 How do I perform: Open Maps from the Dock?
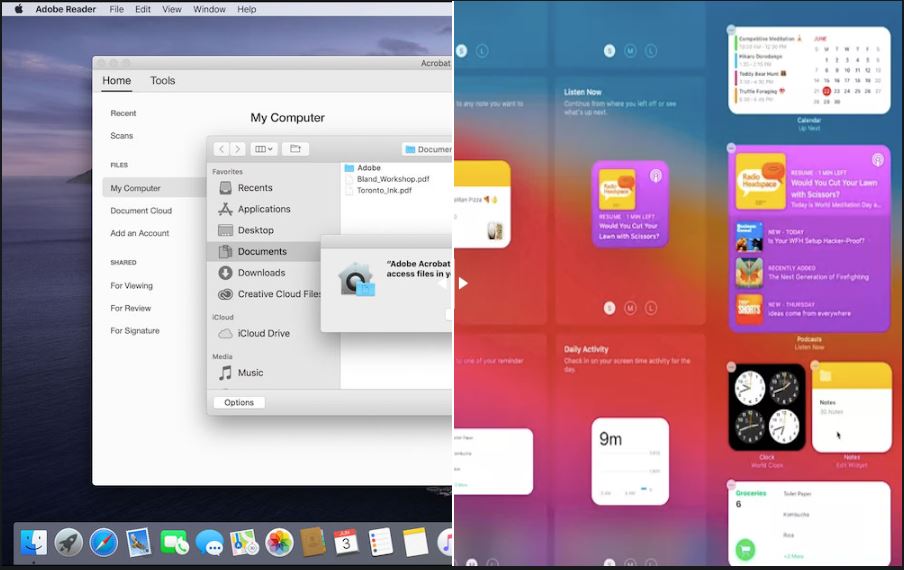point(244,542)
